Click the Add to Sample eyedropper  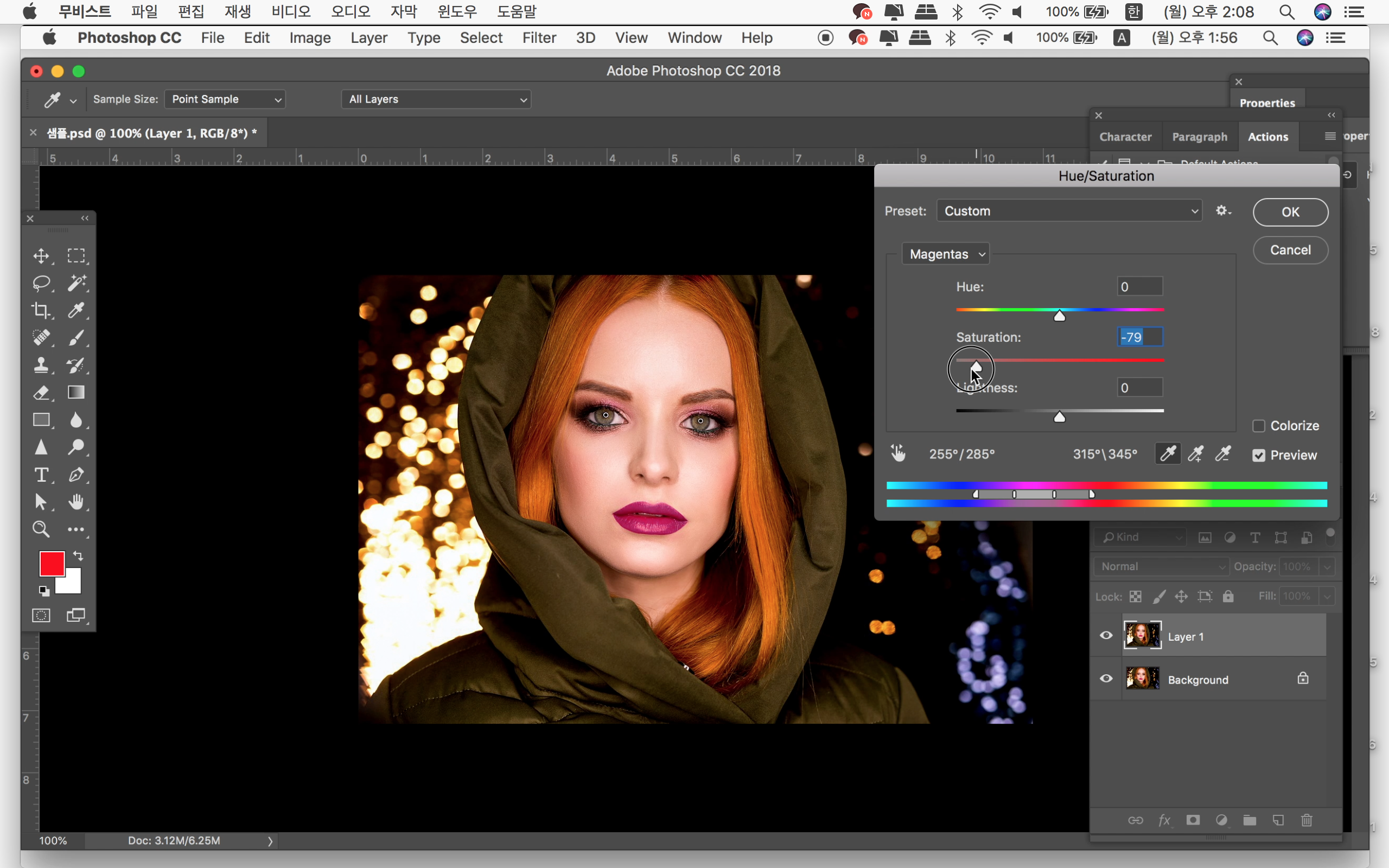1196,454
